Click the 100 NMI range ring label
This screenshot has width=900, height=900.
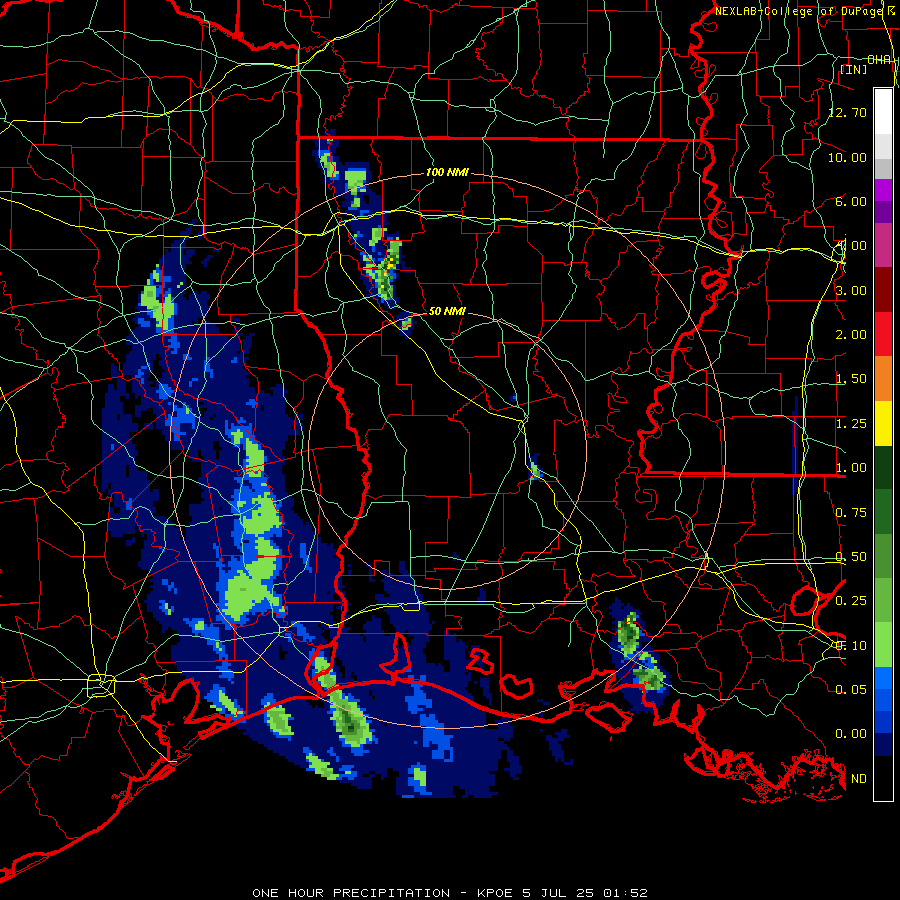point(447,172)
